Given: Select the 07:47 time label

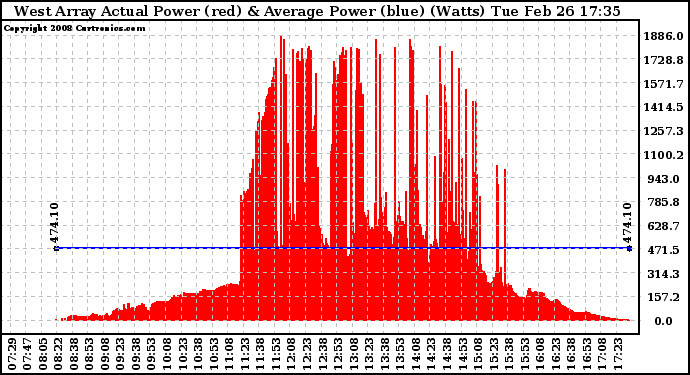Looking at the screenshot, I should click(28, 354).
